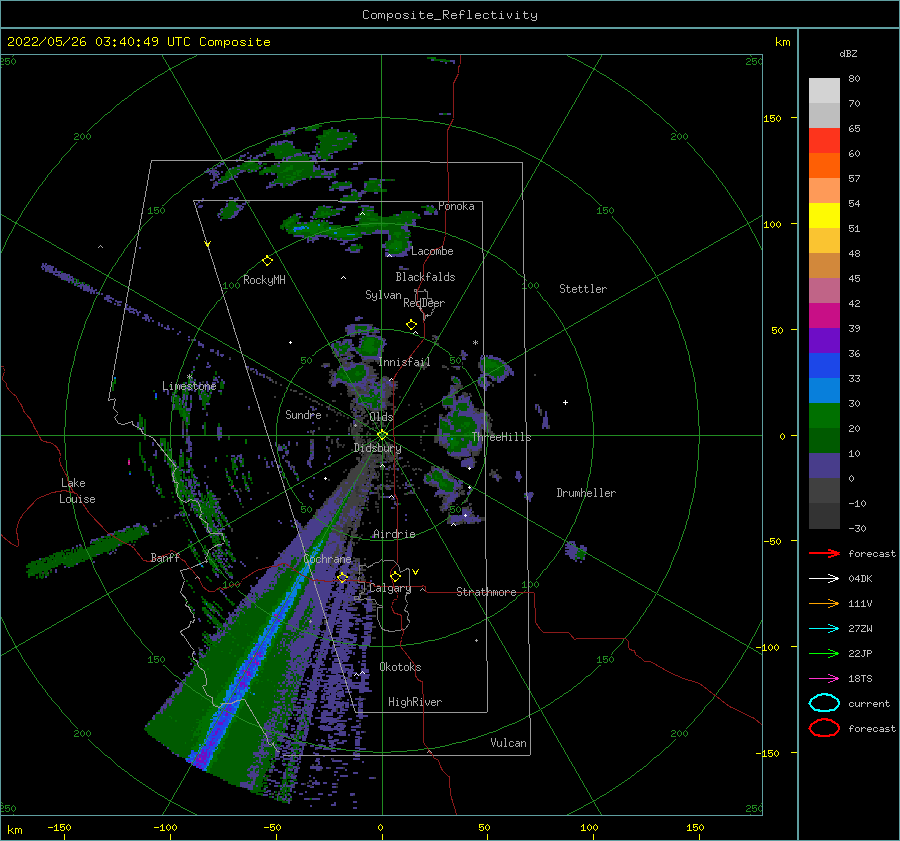Click the yellow radar-site diamond at map center
Screen dimensions: 900x841
[382, 435]
